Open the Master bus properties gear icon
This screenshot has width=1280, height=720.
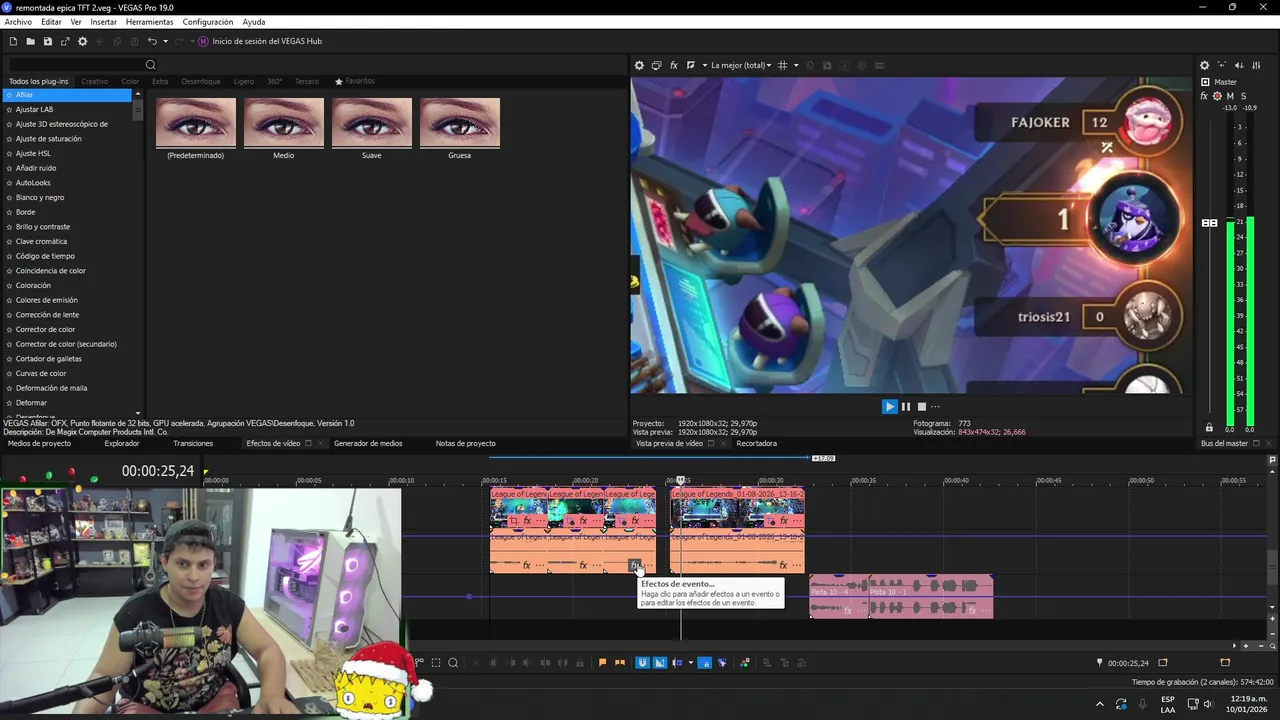pos(1204,65)
